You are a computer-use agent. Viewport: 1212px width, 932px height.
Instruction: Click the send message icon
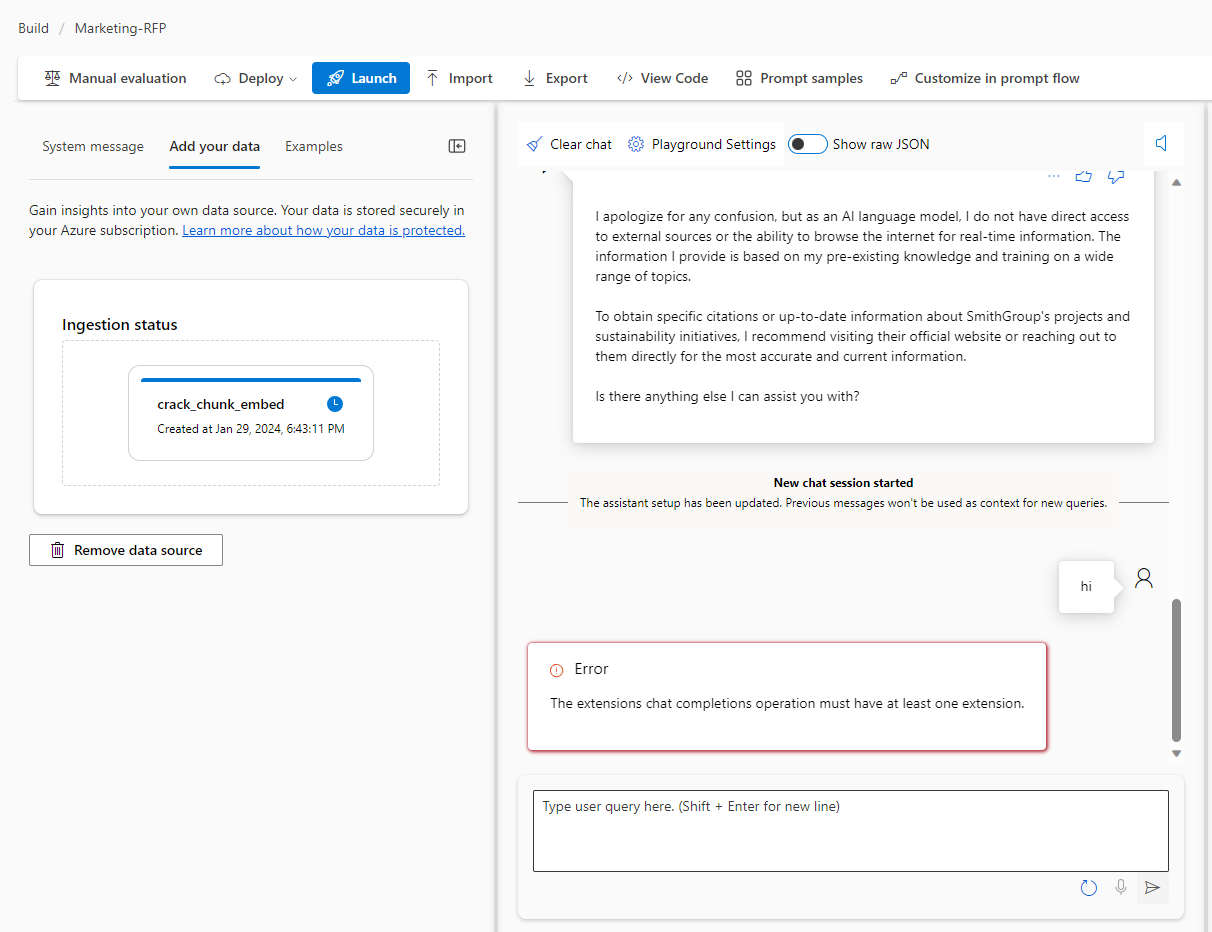pyautogui.click(x=1152, y=887)
